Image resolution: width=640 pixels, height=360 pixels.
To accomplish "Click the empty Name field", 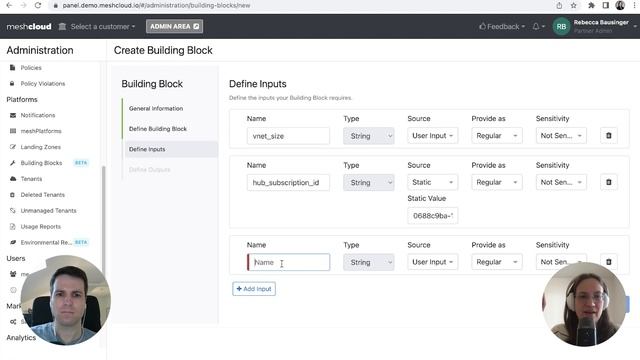I will coord(288,262).
